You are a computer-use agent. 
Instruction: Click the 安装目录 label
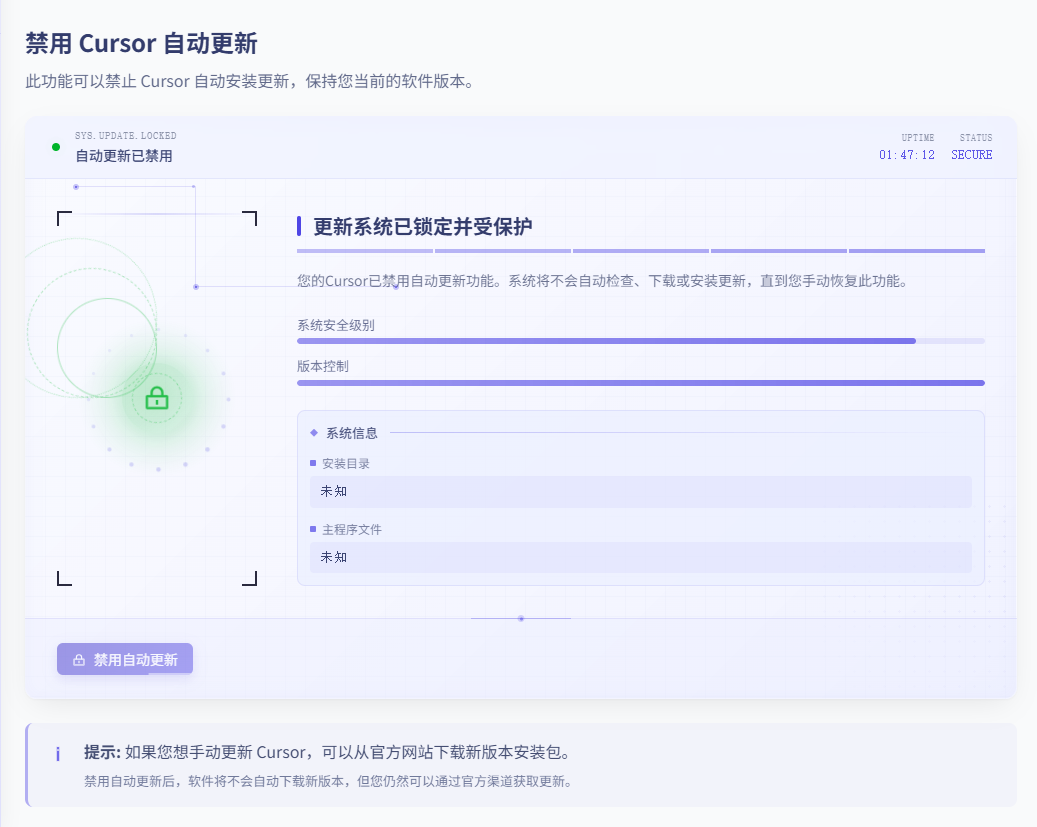click(x=346, y=464)
